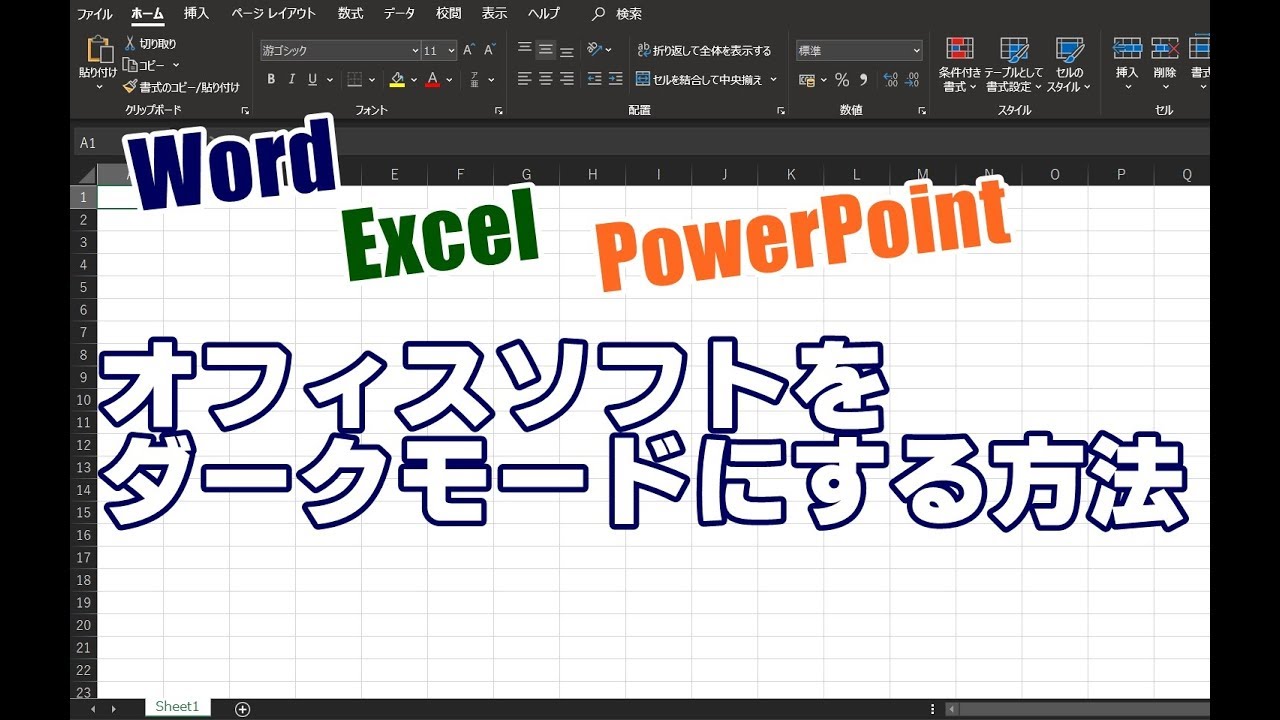Switch to the Review (校閲) tab

449,14
